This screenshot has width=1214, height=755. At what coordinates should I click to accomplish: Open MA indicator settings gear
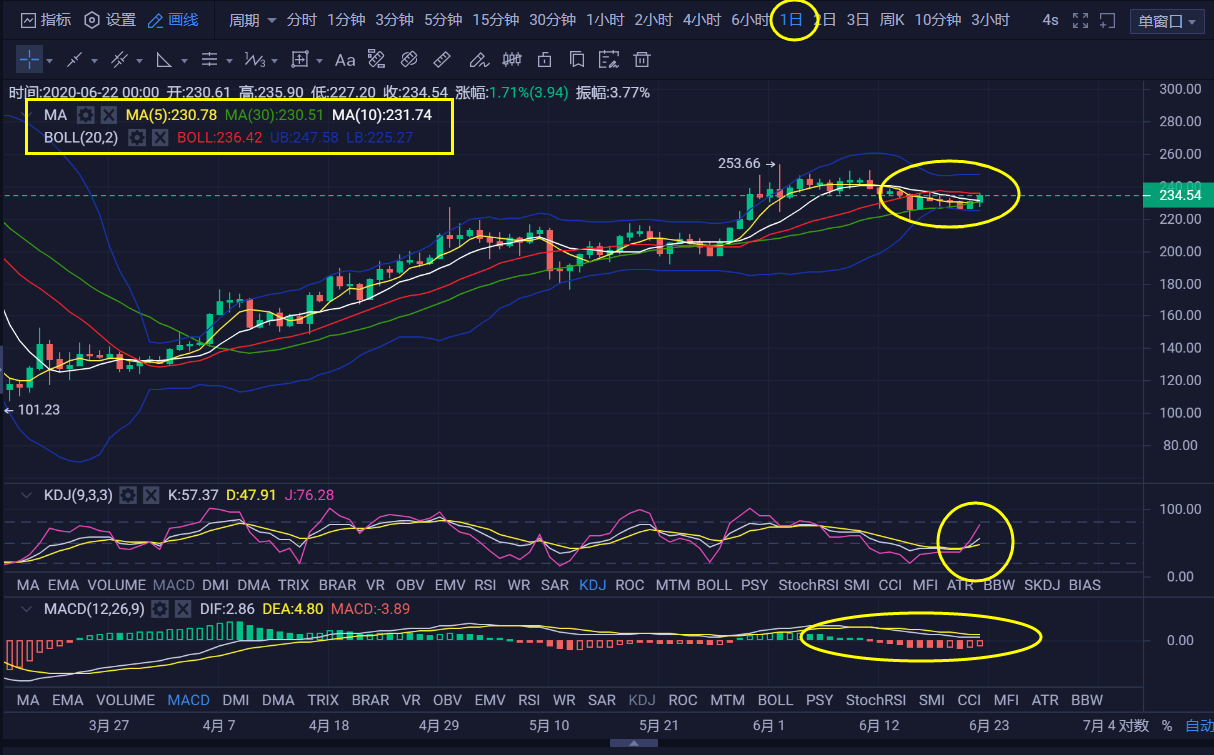point(86,115)
